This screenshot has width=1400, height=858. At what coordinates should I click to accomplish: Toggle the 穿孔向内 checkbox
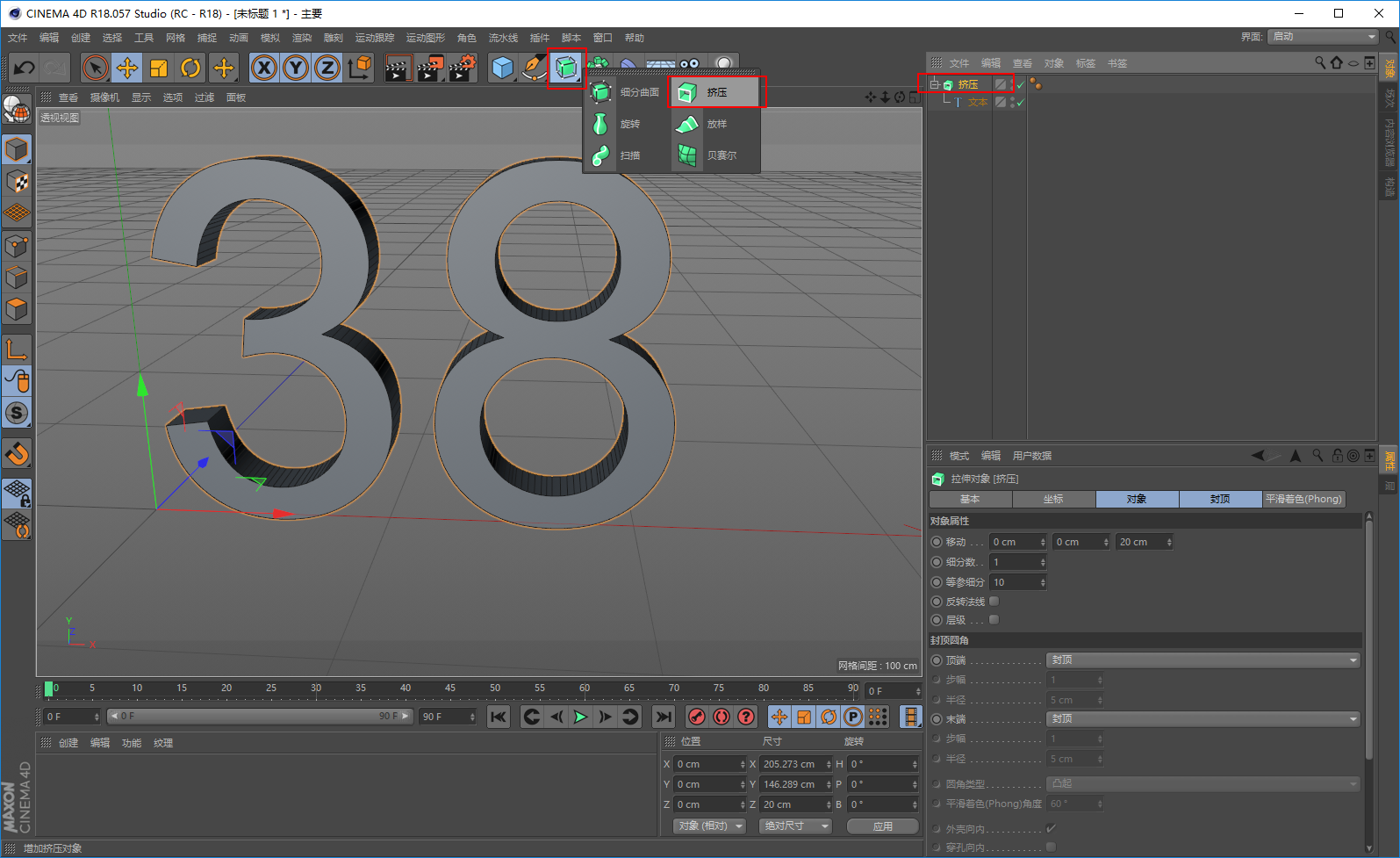click(x=1051, y=847)
